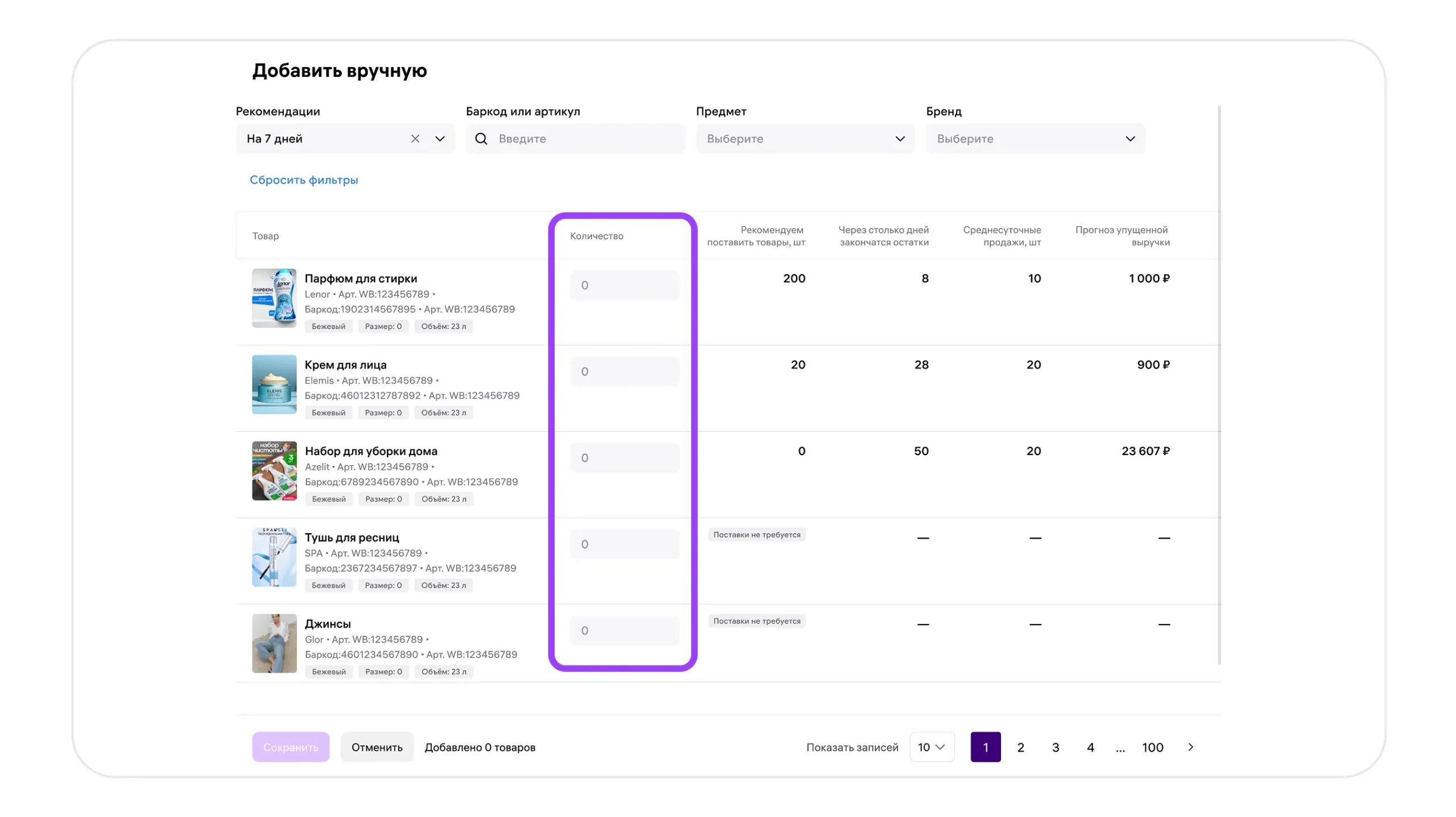Click the "Прогноз упущенной выручки" header

pyautogui.click(x=1122, y=236)
